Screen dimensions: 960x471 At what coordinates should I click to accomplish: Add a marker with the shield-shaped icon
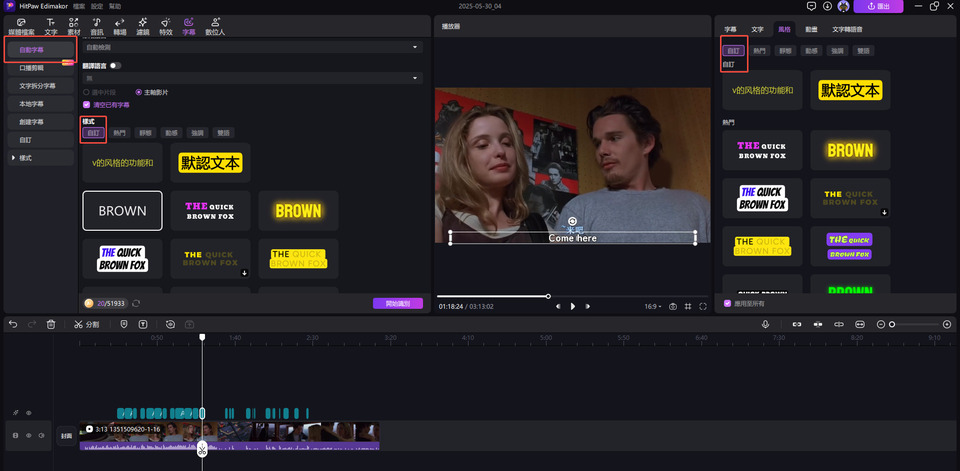point(124,324)
